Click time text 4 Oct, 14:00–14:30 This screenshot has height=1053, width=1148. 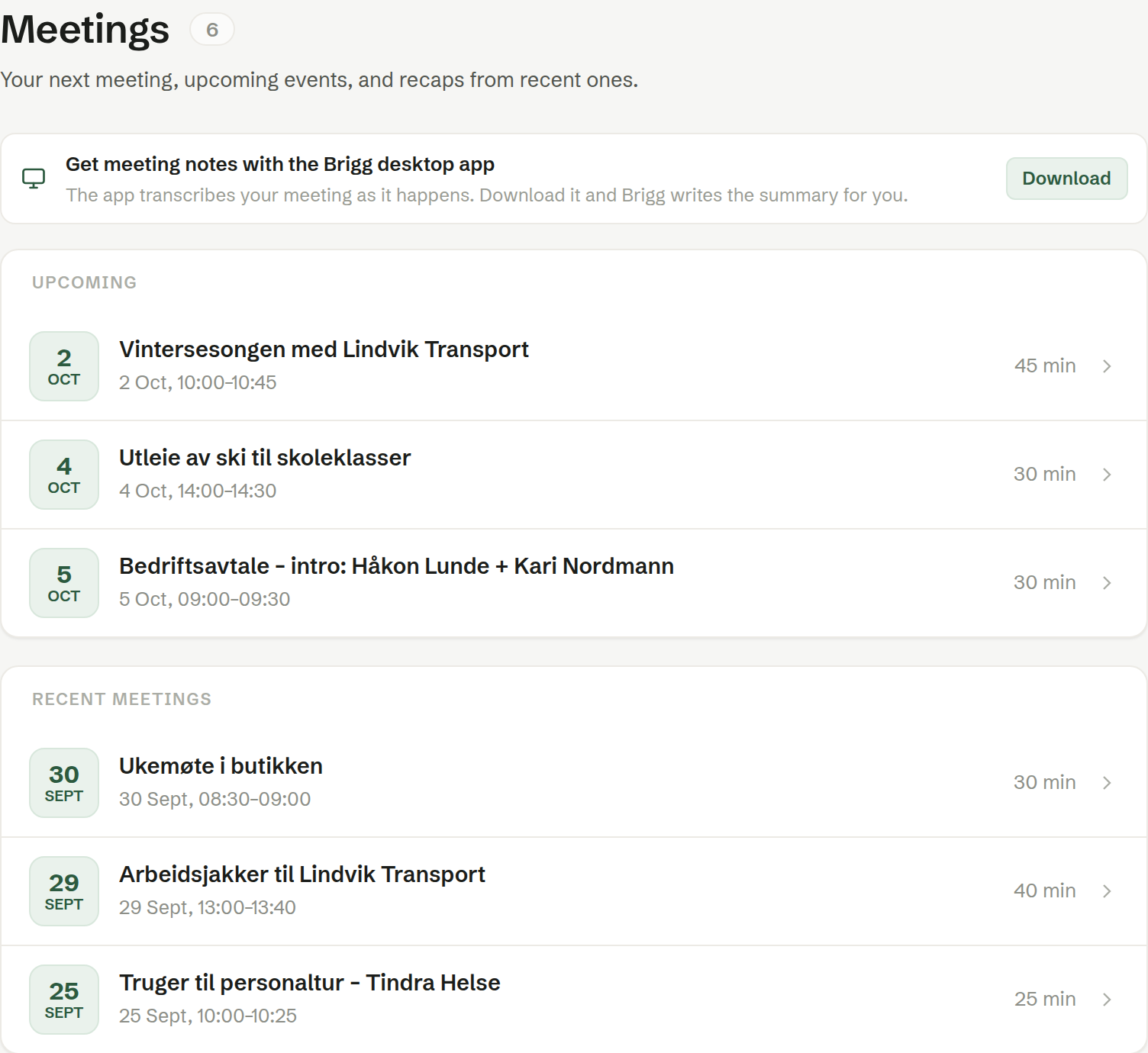pos(198,491)
